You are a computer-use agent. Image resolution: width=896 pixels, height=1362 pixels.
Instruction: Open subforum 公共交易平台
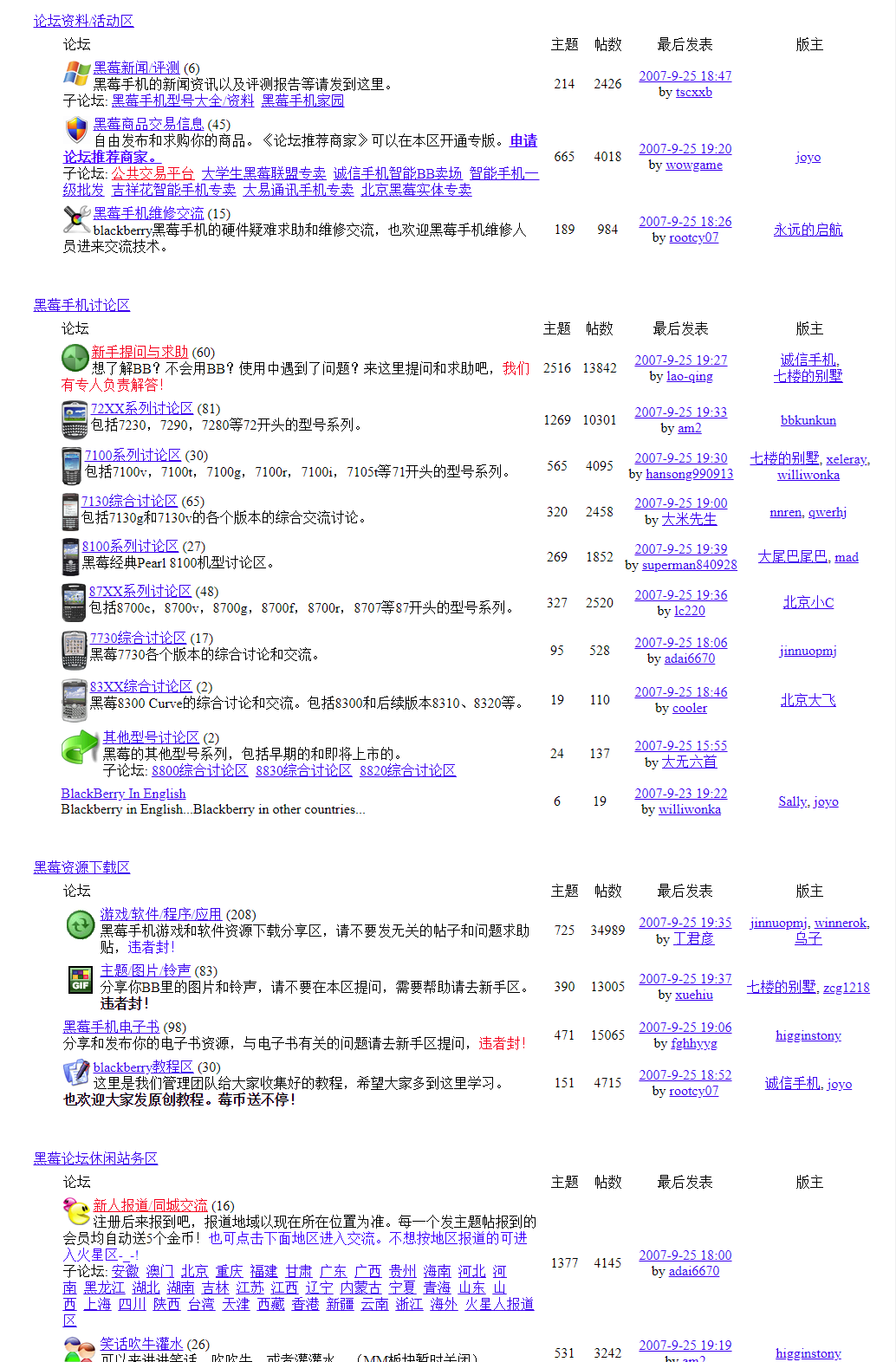point(153,173)
